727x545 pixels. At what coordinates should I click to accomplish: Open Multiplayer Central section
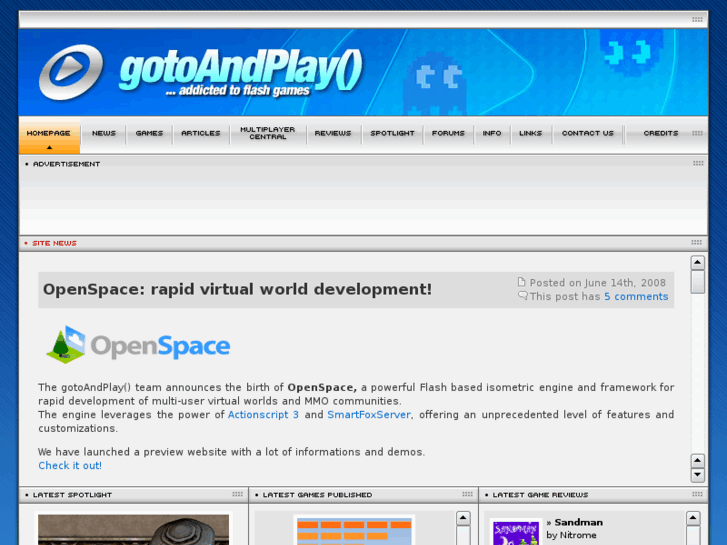pyautogui.click(x=268, y=133)
